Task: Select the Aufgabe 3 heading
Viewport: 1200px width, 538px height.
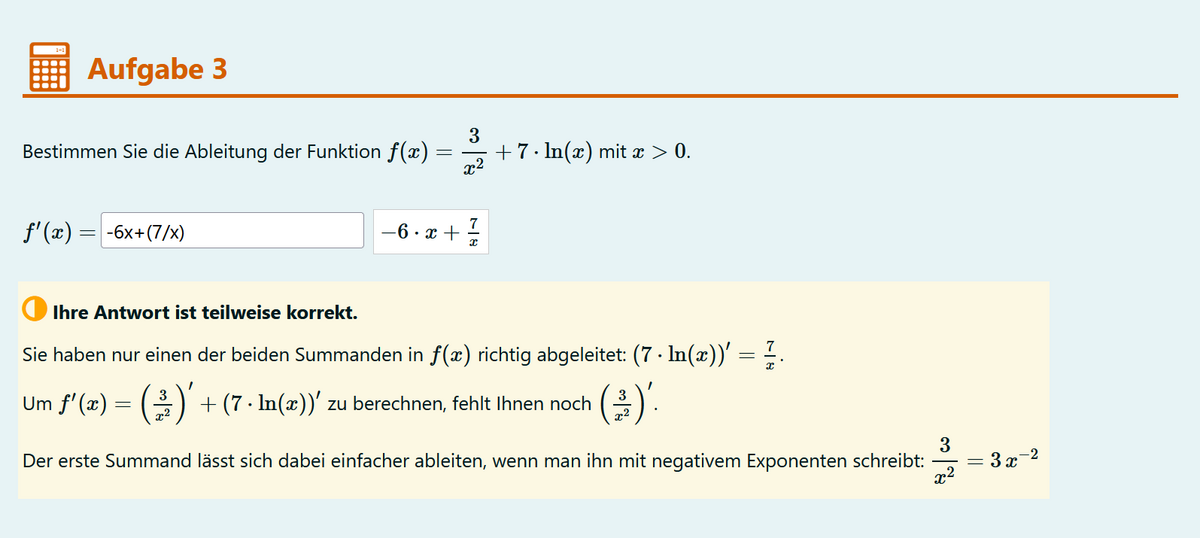Action: pos(158,69)
